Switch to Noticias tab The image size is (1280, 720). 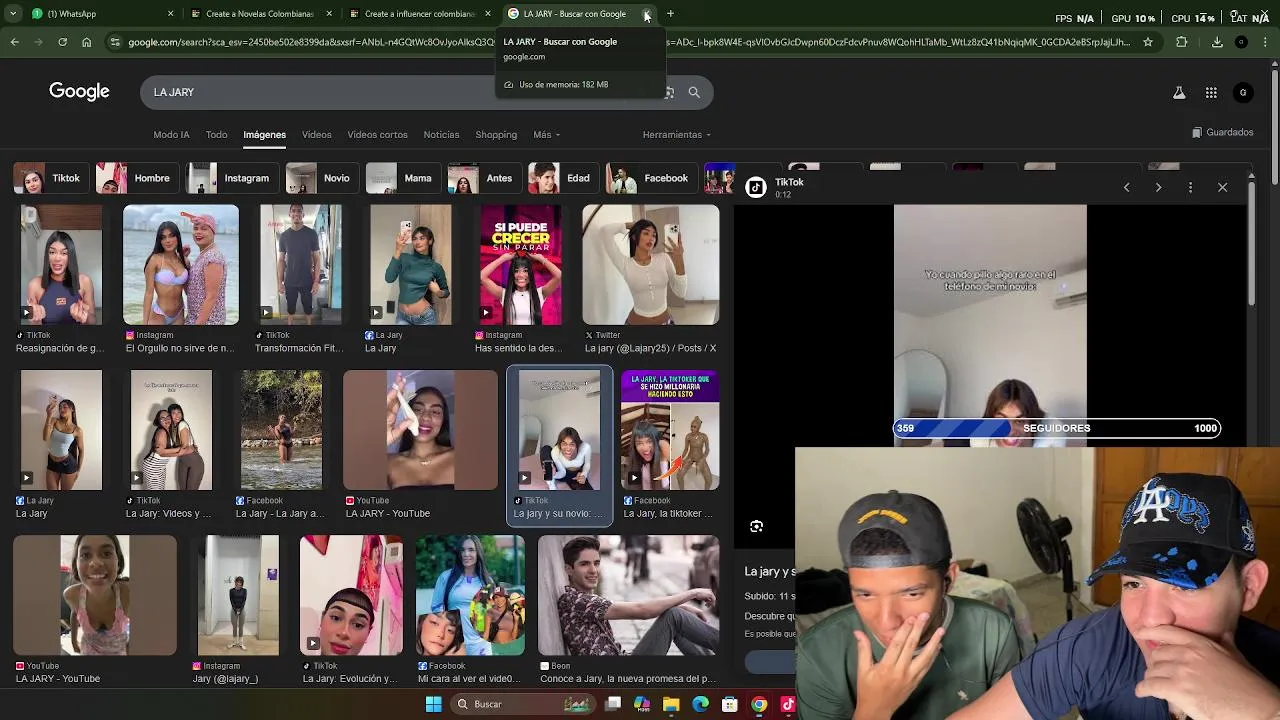point(441,135)
